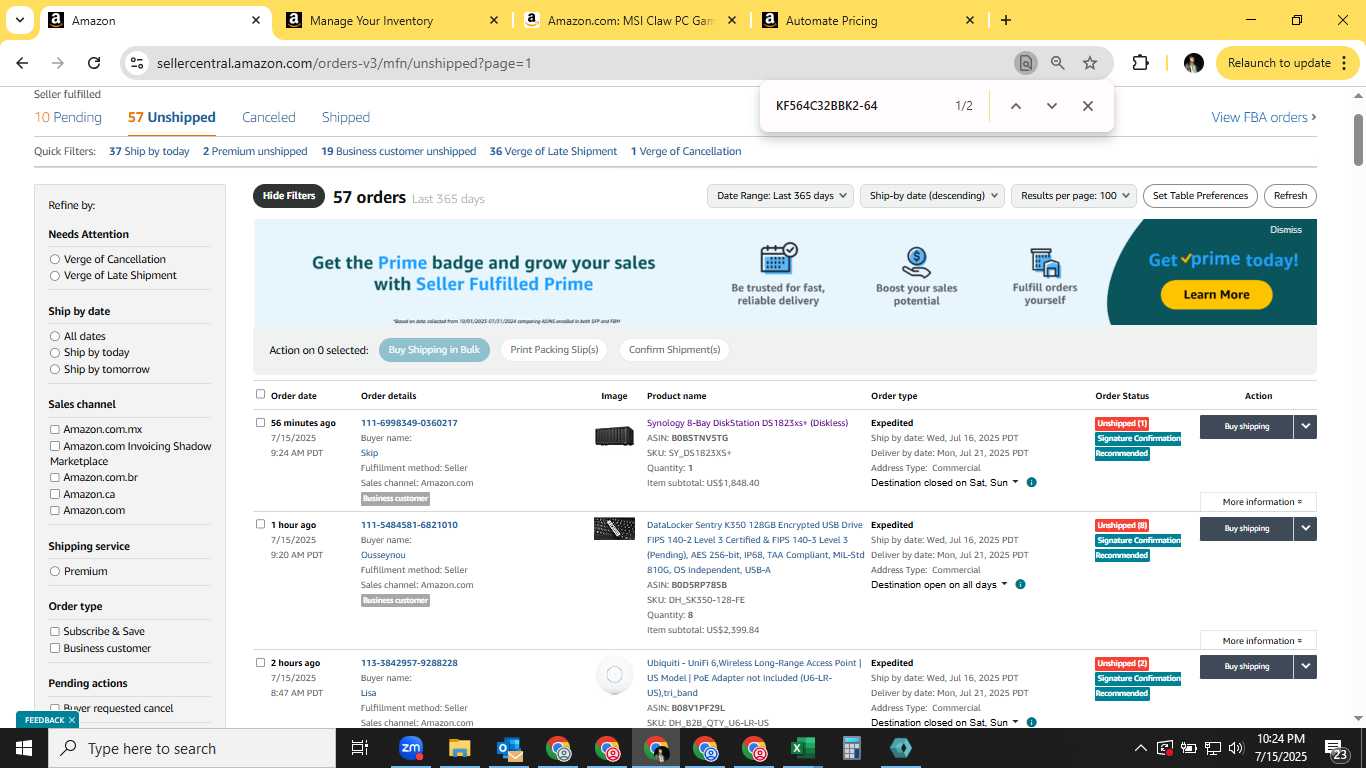Click the Learn More prime button

click(x=1216, y=295)
